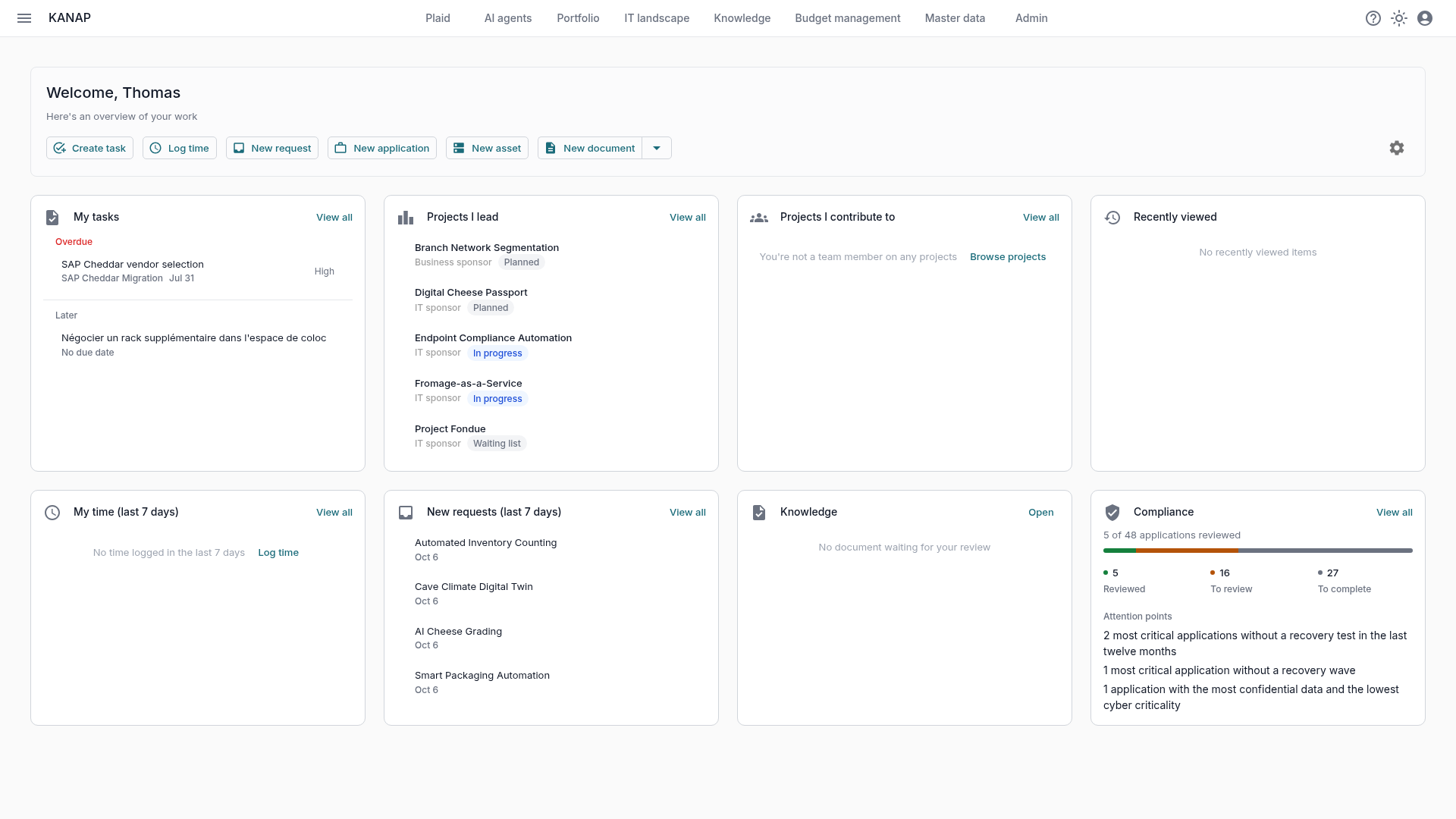Click Log time link in My time card
The height and width of the screenshot is (819, 1456).
(x=278, y=553)
